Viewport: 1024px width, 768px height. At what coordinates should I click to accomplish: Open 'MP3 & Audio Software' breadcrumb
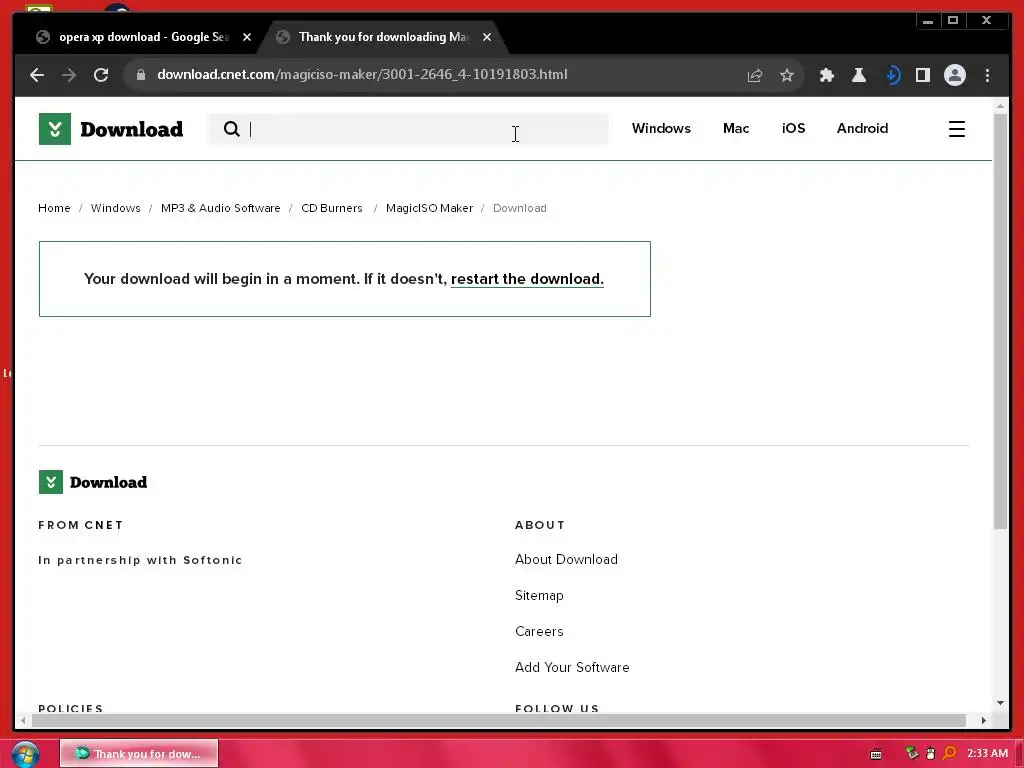click(x=221, y=208)
